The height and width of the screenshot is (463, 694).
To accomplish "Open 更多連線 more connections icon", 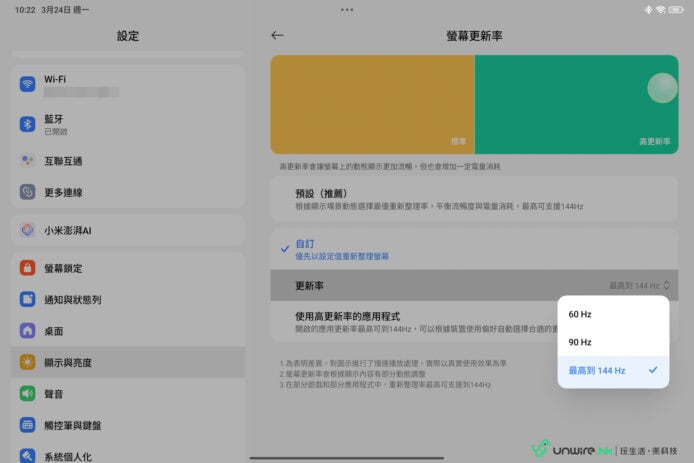I will coord(28,192).
